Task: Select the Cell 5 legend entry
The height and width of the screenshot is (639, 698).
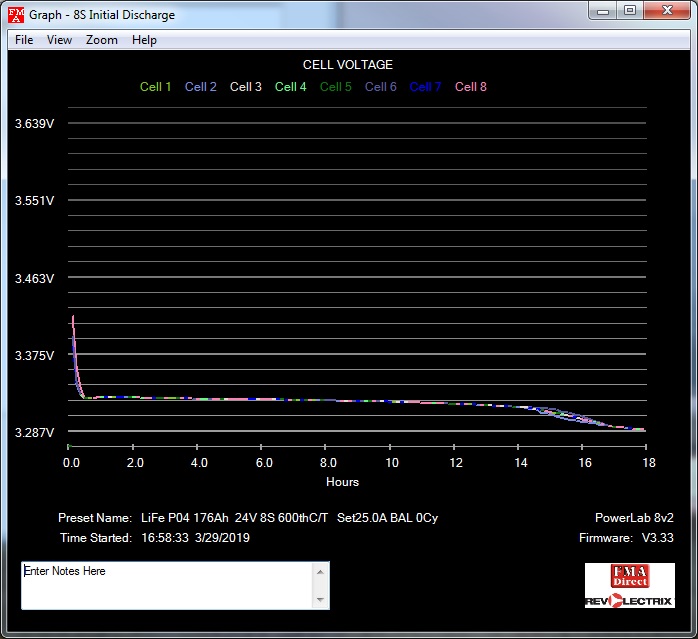Action: (335, 87)
